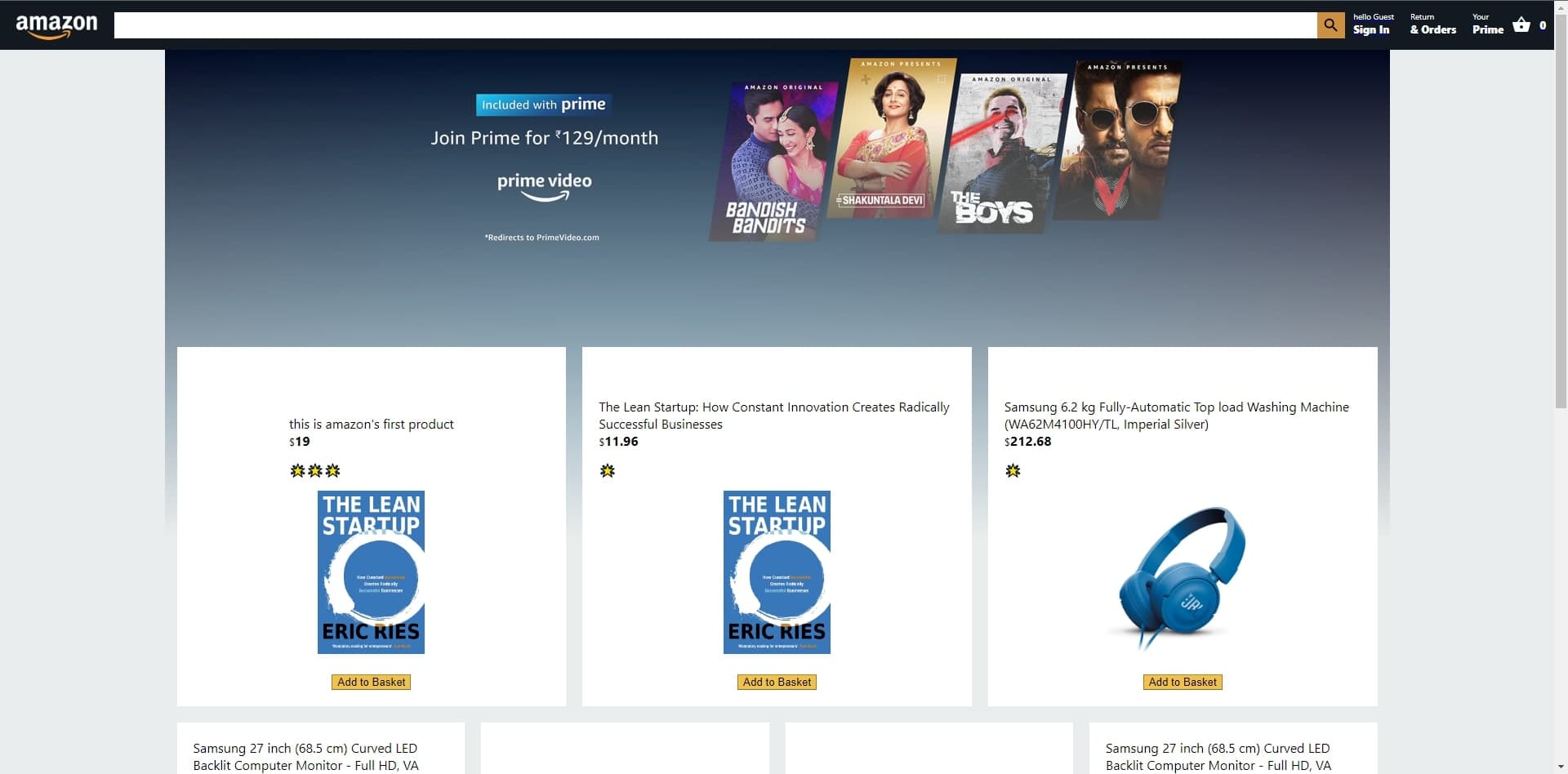
Task: Click the orange search magnifier icon
Action: 1330,25
